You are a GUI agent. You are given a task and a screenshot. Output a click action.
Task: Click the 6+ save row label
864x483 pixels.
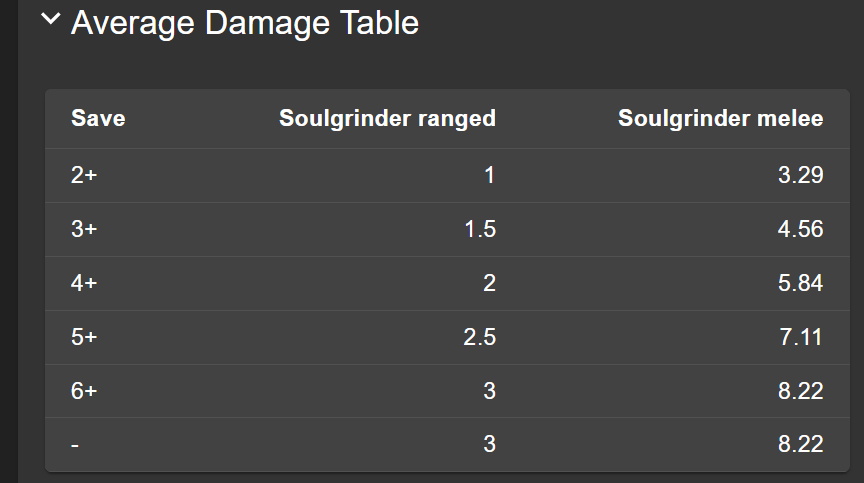(84, 391)
